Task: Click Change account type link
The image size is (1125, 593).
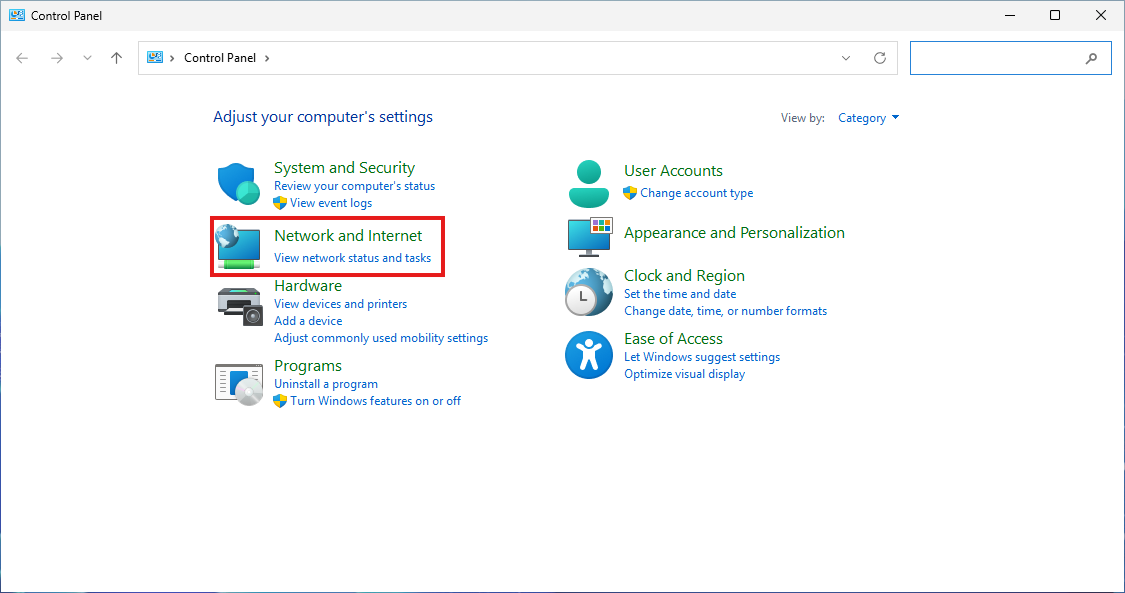Action: (x=697, y=193)
